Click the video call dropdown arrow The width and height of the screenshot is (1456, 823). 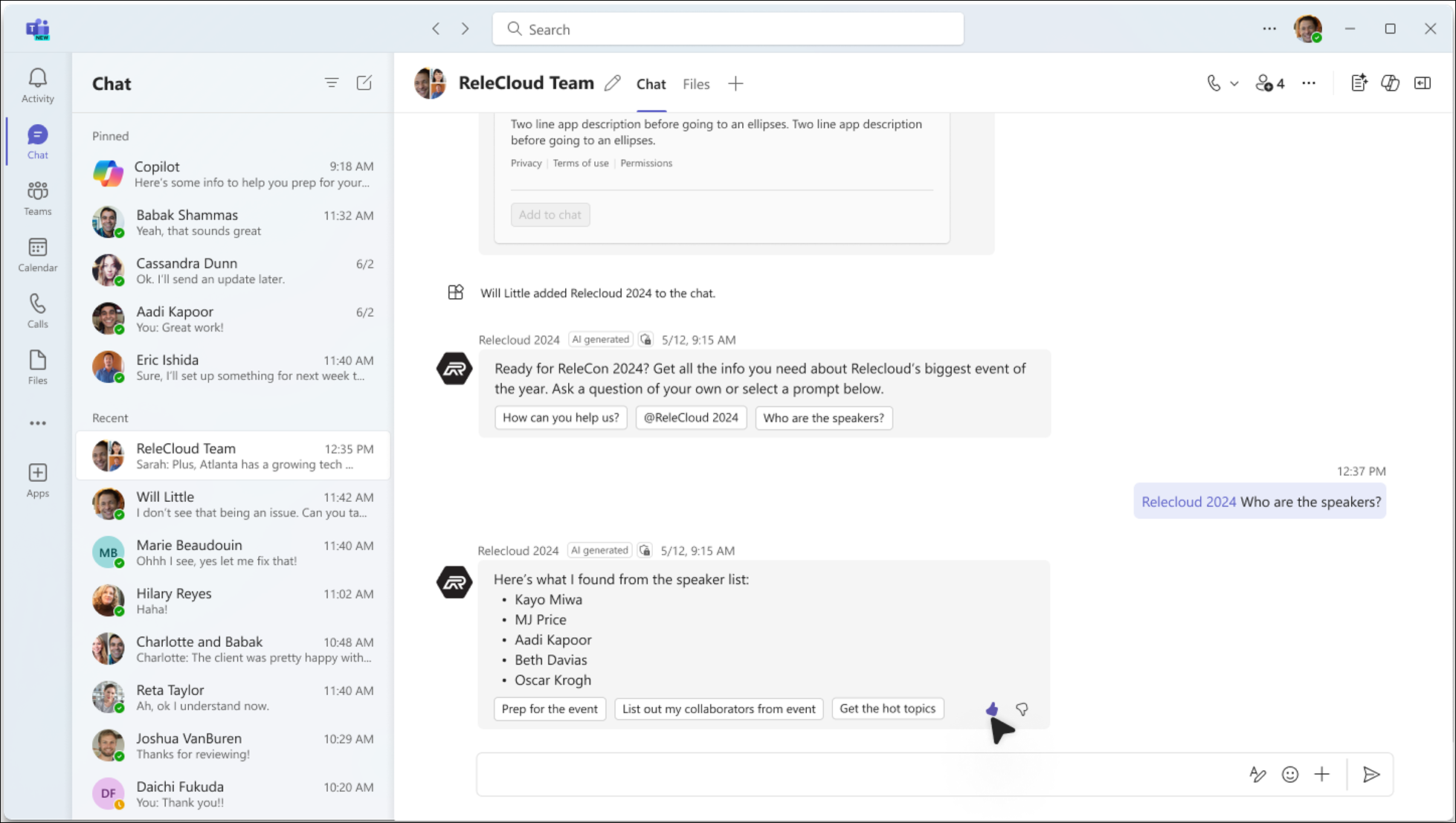pyautogui.click(x=1232, y=83)
